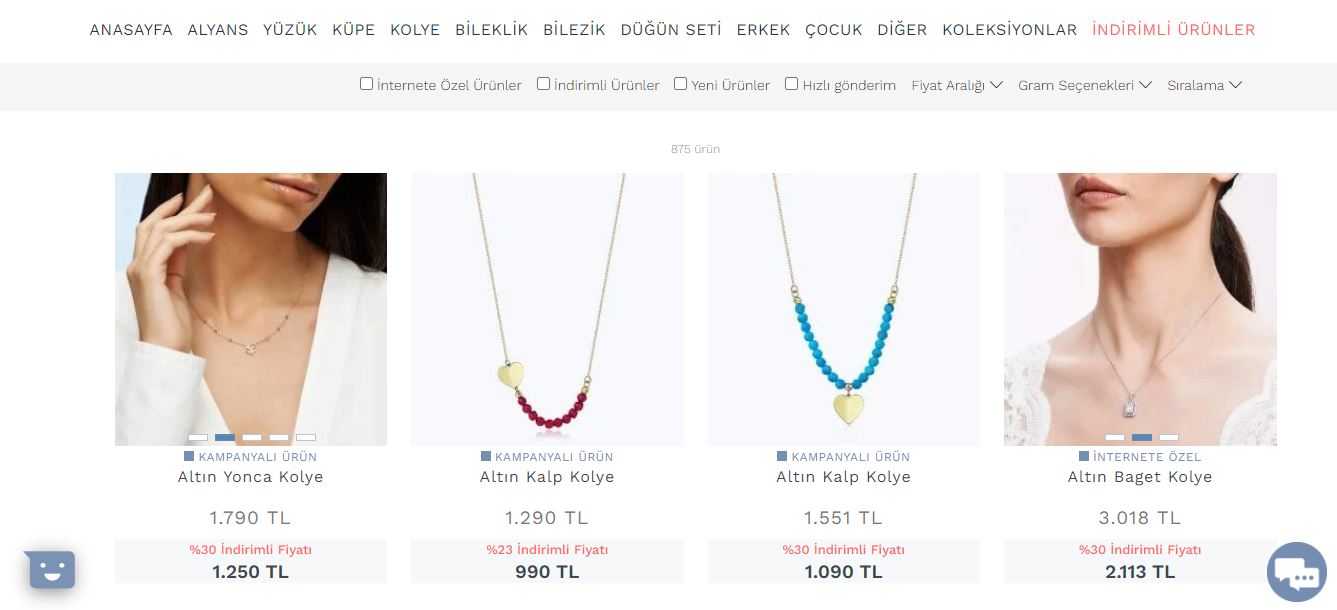View the turquoise Altın Kalp Kolye image

coord(844,309)
